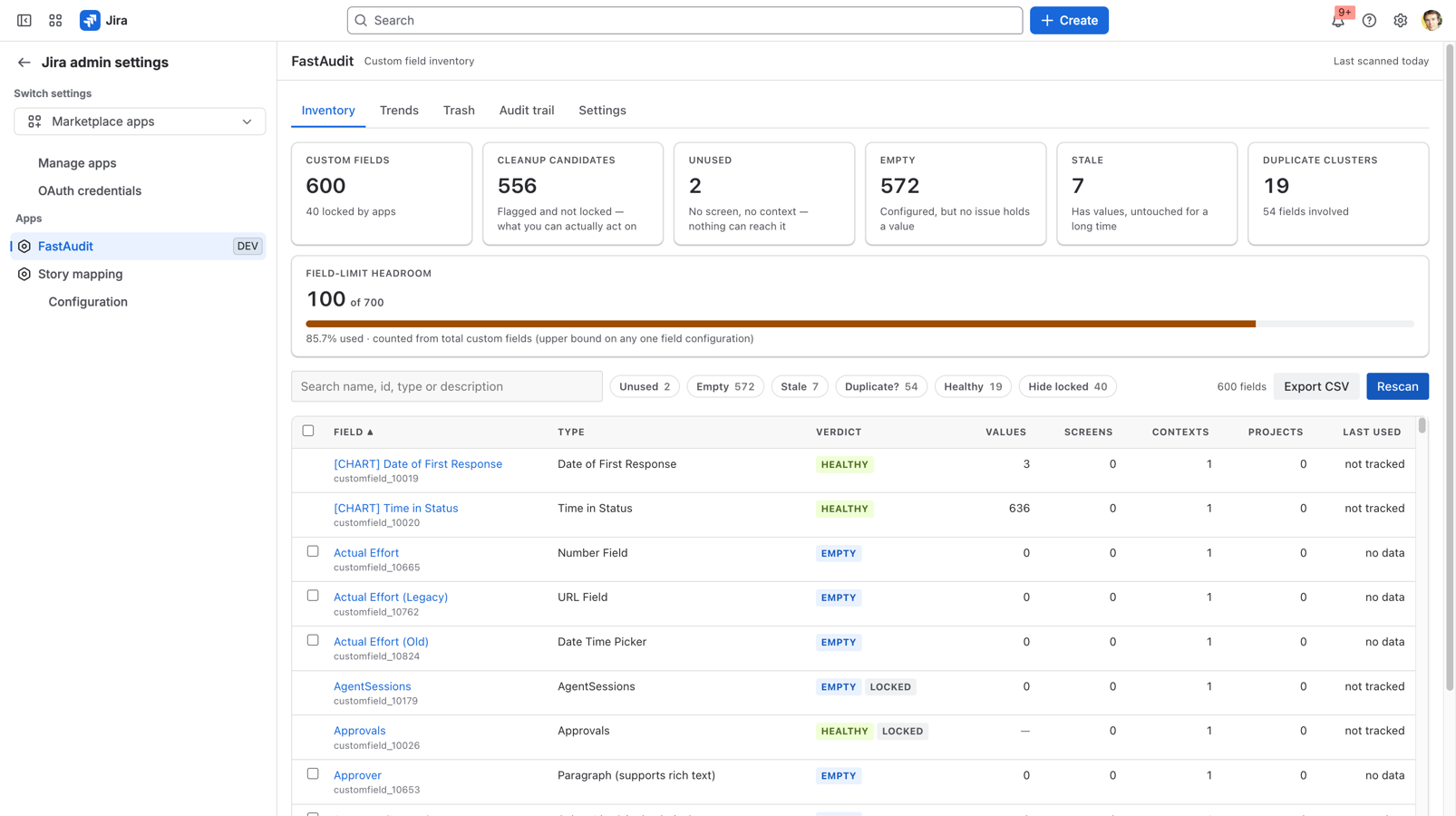Open the help question-mark icon

click(x=1369, y=20)
